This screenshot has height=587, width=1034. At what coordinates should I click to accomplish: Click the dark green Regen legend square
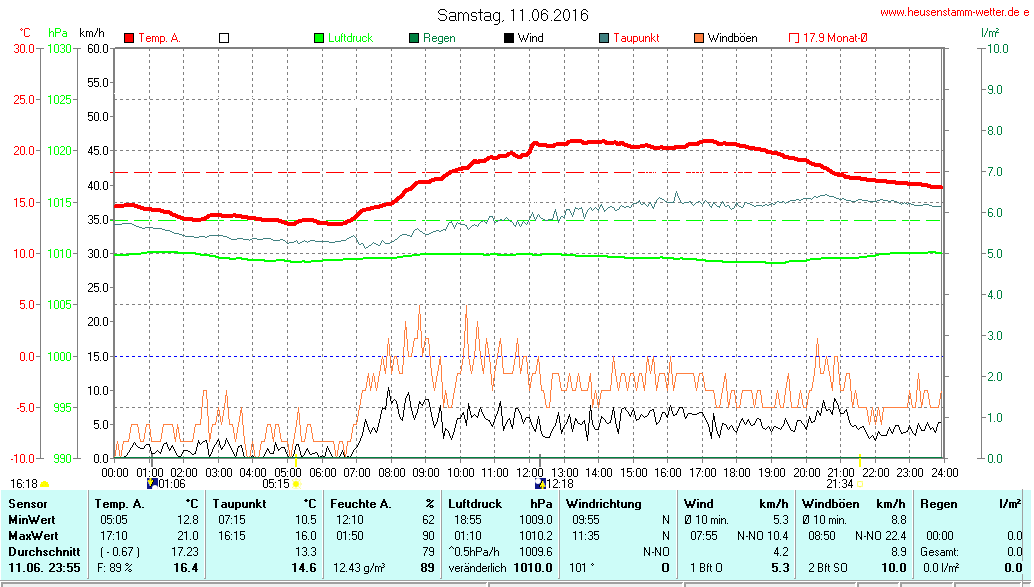pyautogui.click(x=414, y=38)
